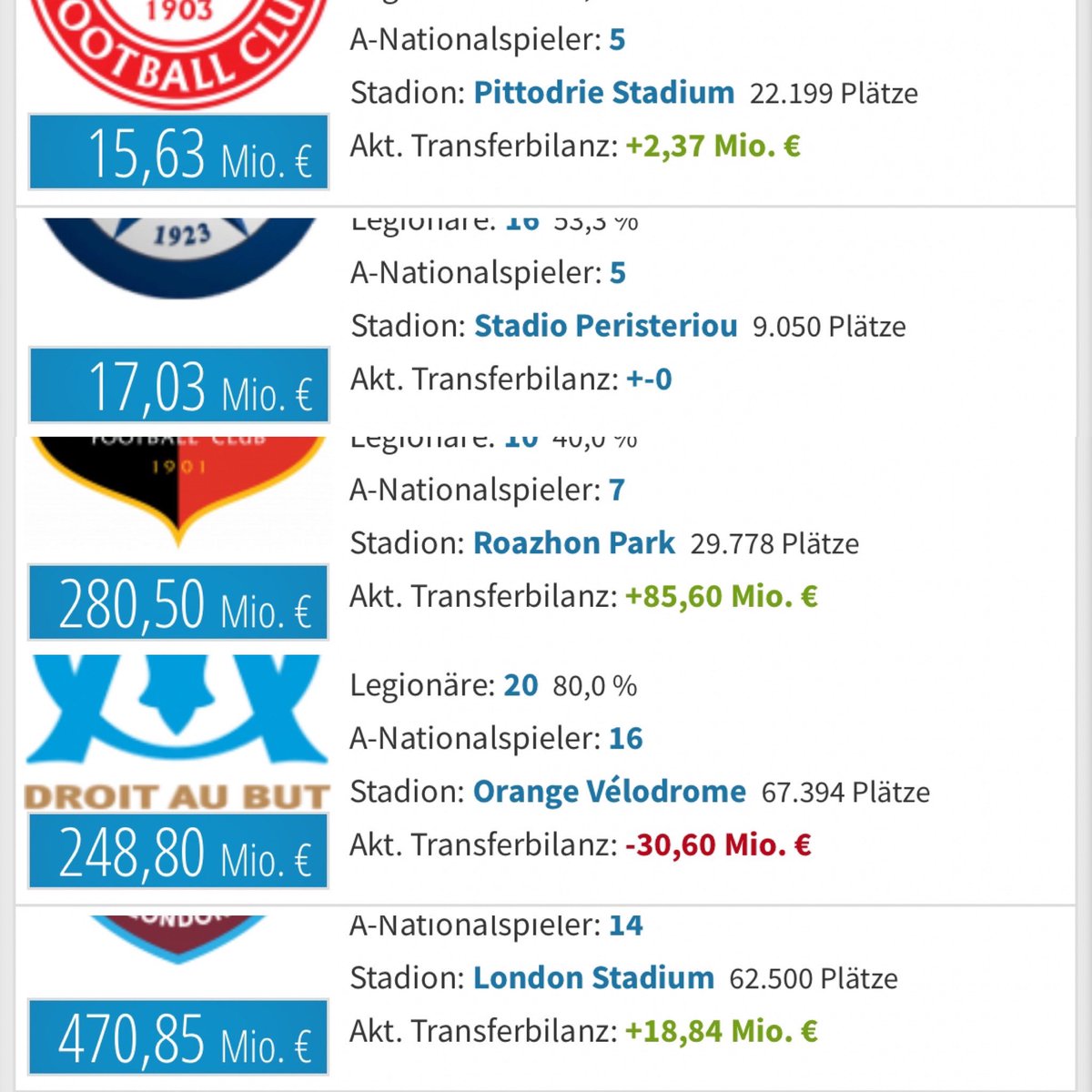
Task: Click the -30,60 Mio. € transfer balance
Action: point(718,845)
